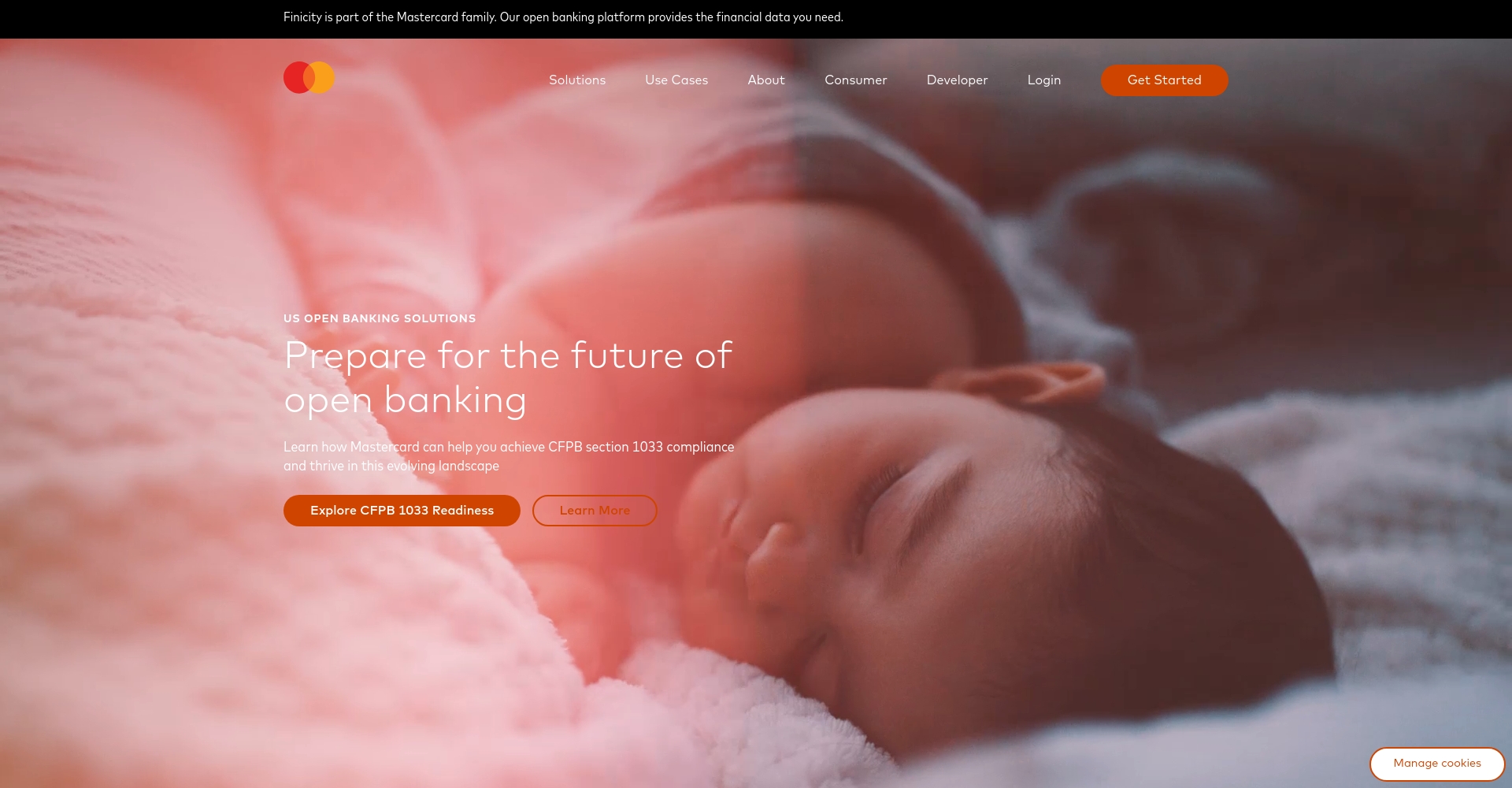Click the Login link

1044,80
